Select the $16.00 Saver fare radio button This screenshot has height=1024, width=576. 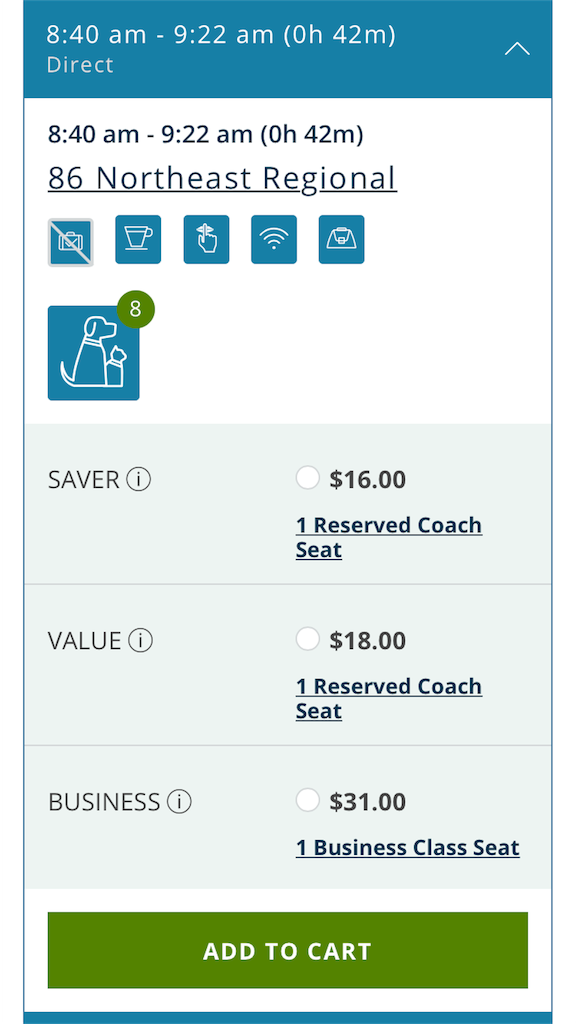pyautogui.click(x=308, y=477)
